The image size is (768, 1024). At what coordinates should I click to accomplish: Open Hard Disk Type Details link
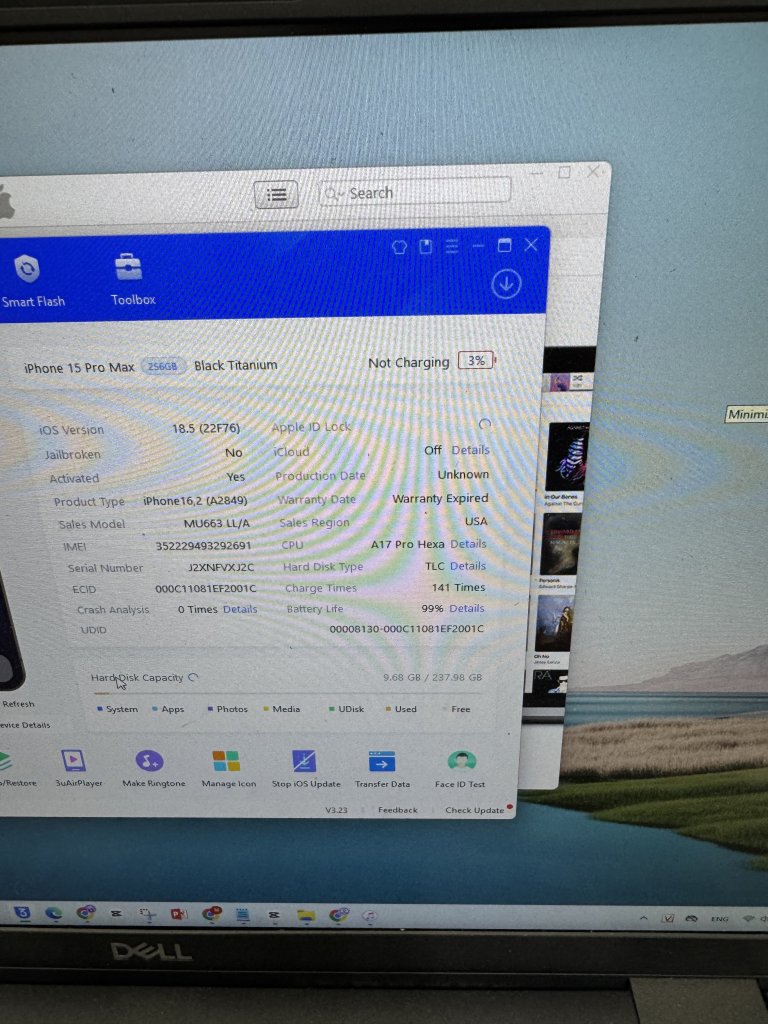tap(468, 566)
